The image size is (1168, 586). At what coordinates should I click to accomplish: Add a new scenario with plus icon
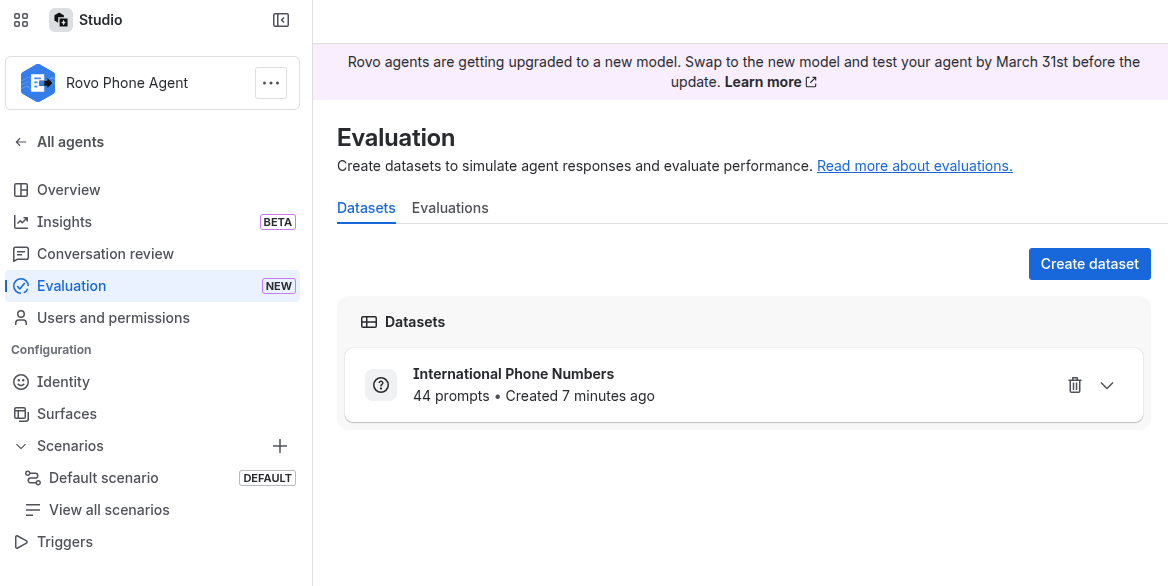279,446
